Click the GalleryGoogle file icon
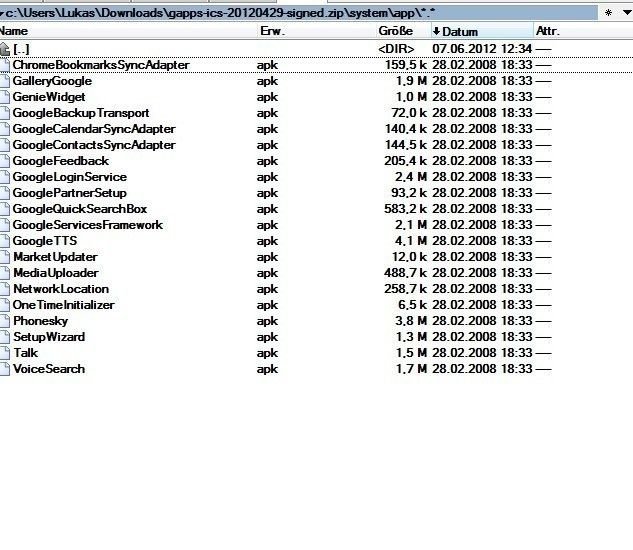This screenshot has width=633, height=550. [x=4, y=81]
